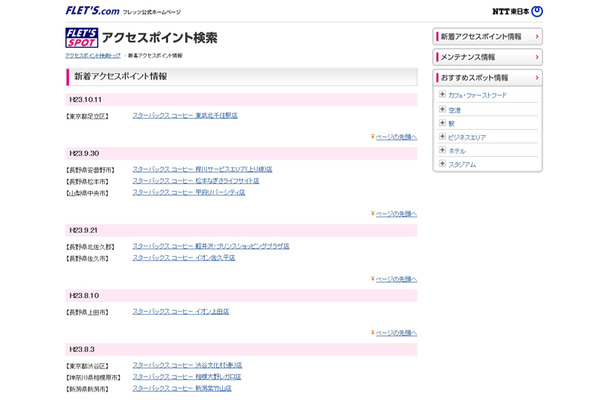Open the おすすめスポット情報 sidebar button
Screen dimensions: 610x400
(x=487, y=78)
